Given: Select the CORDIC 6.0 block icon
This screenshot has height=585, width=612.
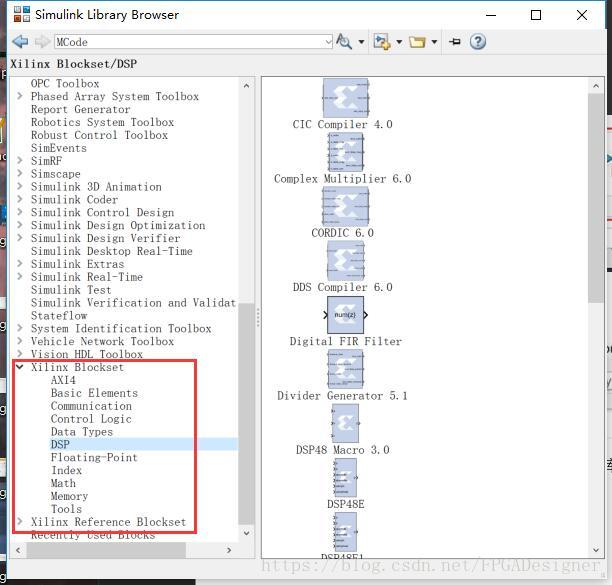Looking at the screenshot, I should pyautogui.click(x=345, y=206).
